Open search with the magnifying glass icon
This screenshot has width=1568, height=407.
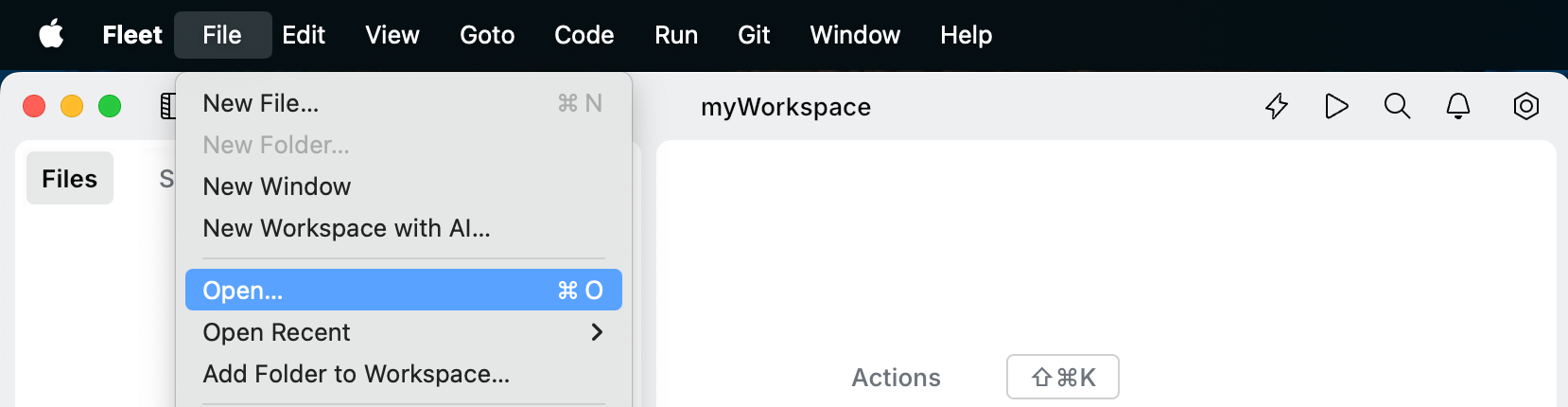tap(1397, 106)
